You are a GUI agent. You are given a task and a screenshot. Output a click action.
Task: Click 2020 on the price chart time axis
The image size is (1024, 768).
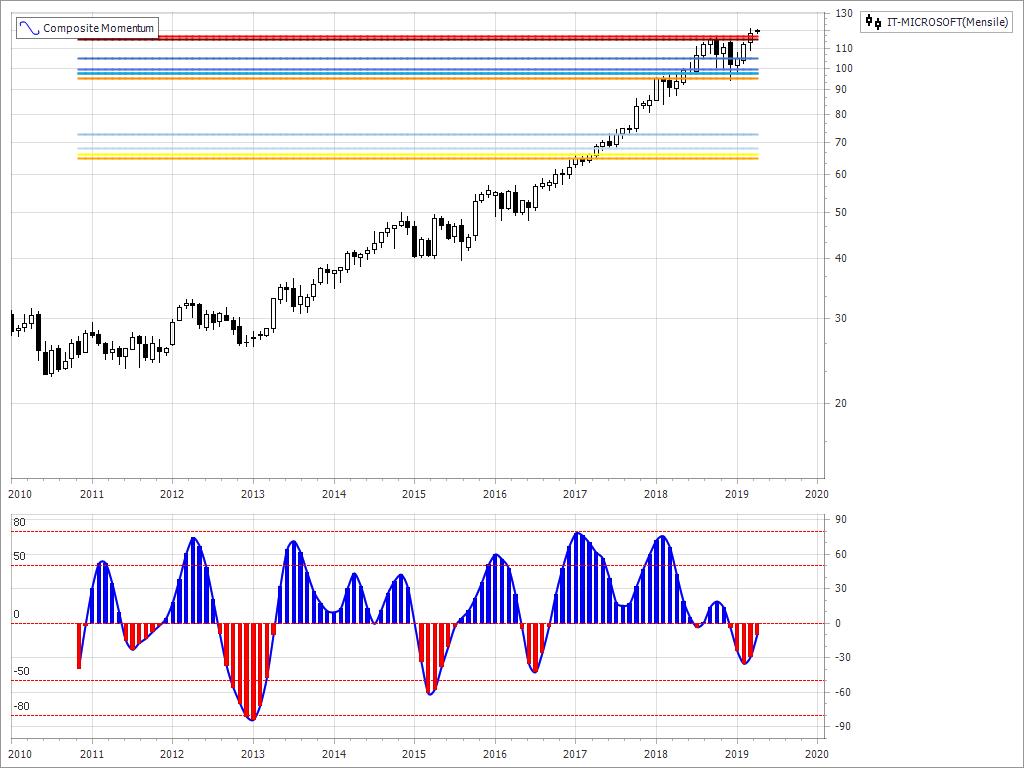(x=816, y=494)
